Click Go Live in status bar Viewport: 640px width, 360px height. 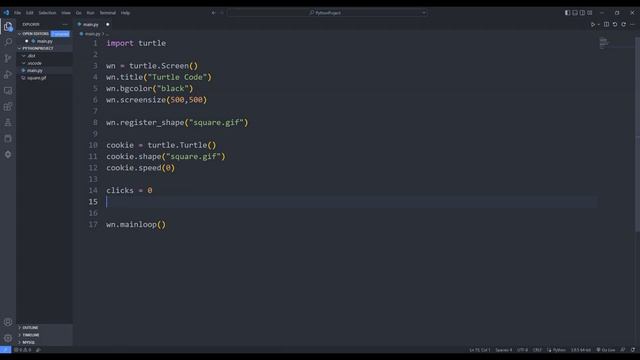606,350
